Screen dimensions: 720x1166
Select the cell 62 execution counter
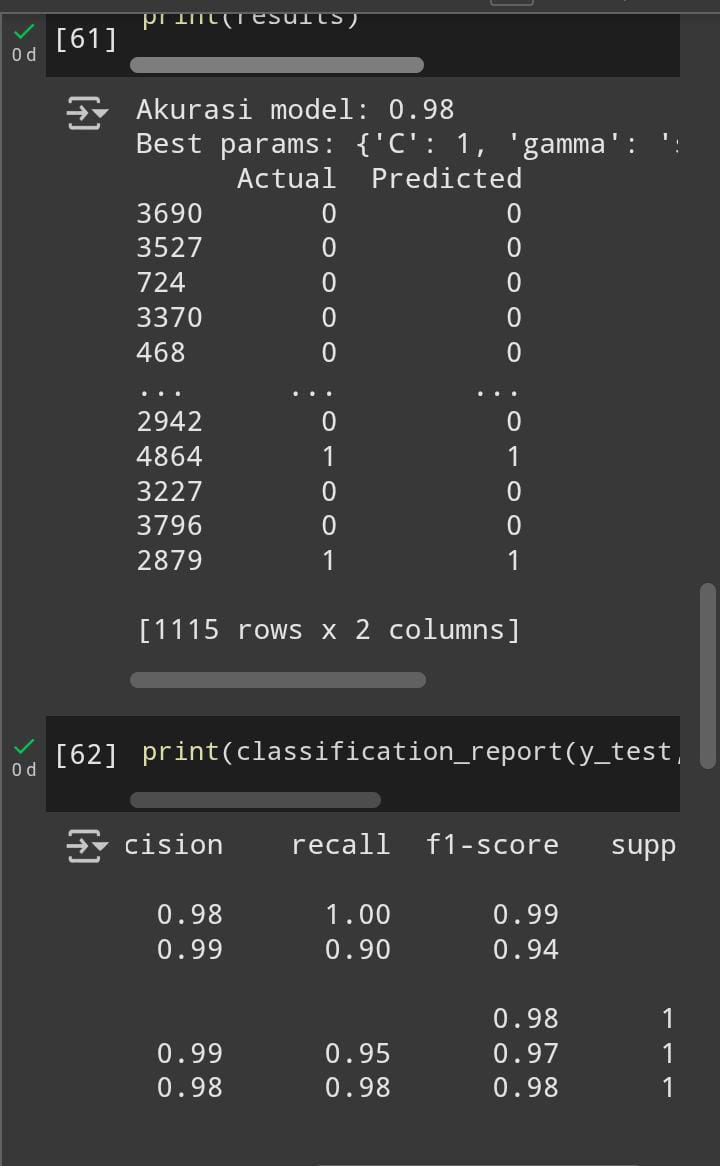[x=86, y=754]
